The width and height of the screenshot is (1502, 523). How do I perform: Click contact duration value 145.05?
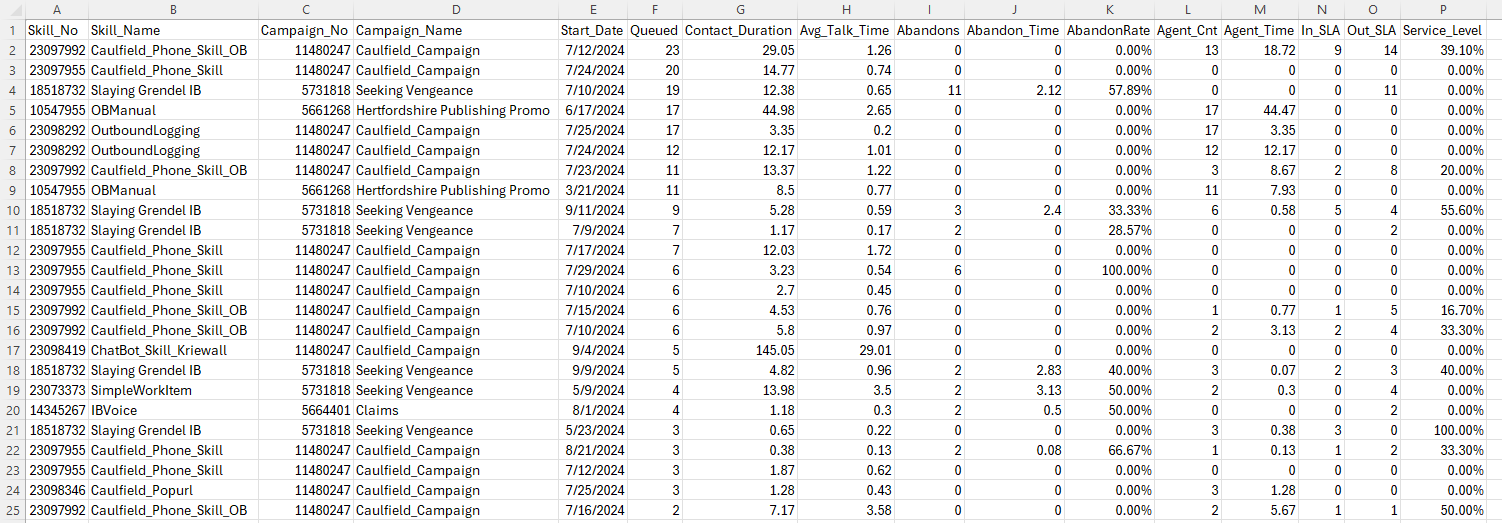point(740,350)
